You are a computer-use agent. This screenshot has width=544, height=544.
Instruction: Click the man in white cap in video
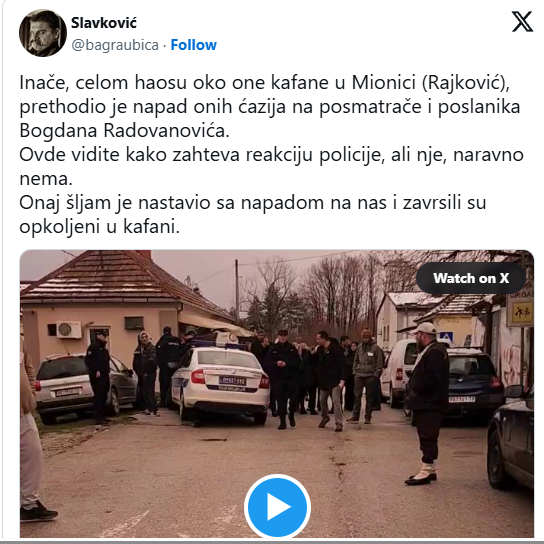click(x=426, y=403)
